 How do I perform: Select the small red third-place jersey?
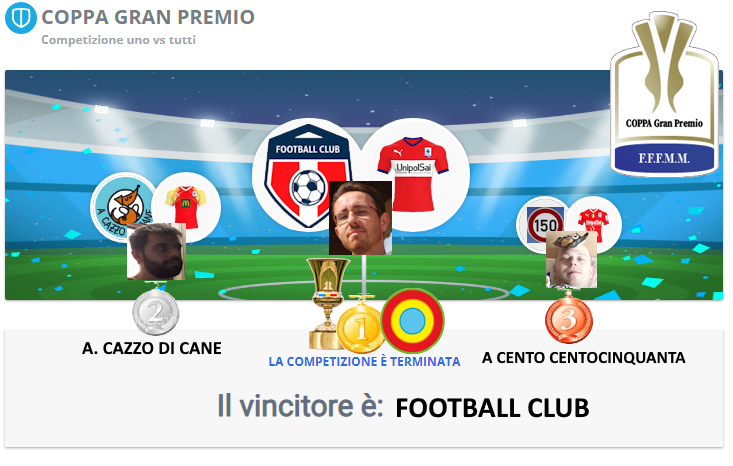(593, 225)
